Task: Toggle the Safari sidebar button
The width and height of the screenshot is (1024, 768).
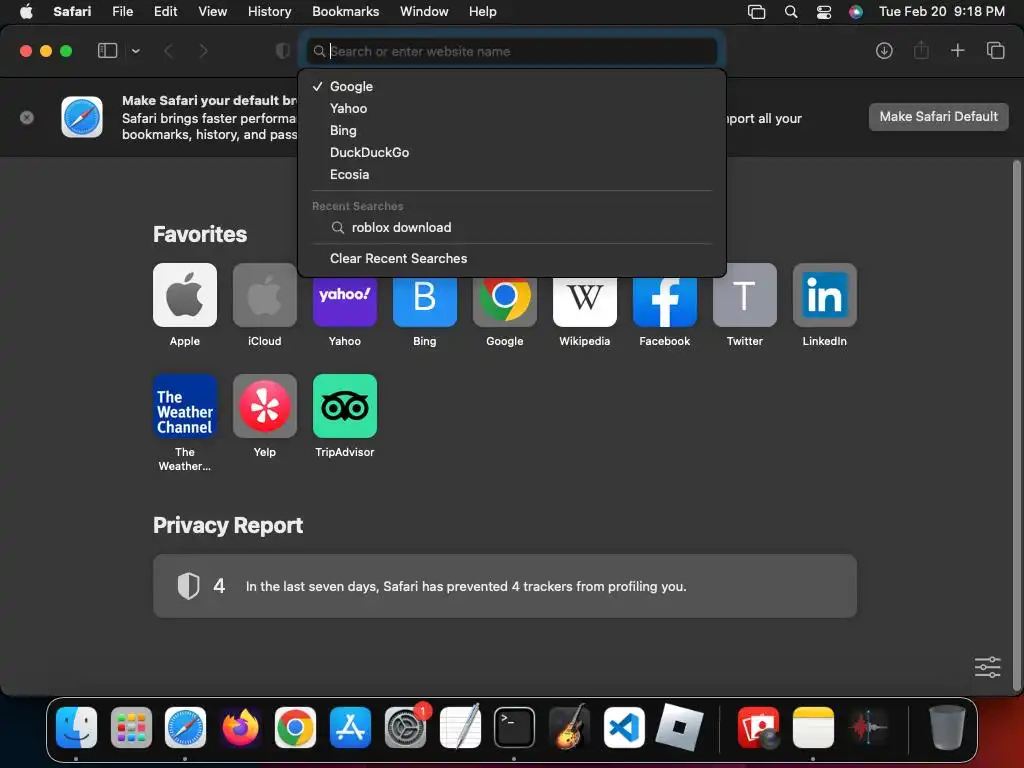Action: (107, 51)
